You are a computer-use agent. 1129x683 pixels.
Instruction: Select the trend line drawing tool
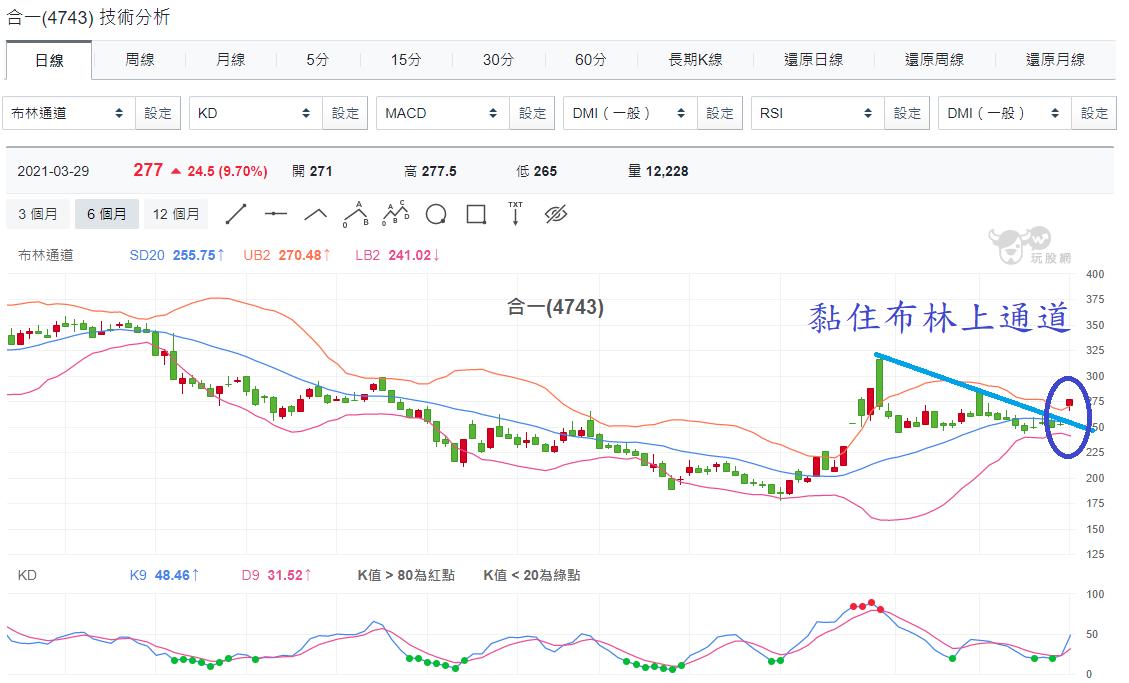(x=236, y=214)
